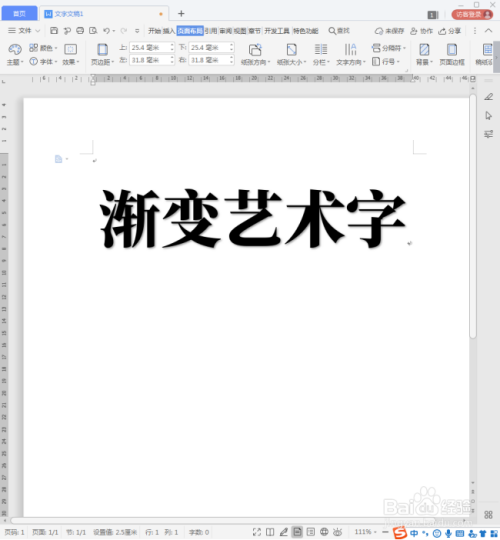Click the 字数: 0 word count
This screenshot has width=500, height=540.
199,532
